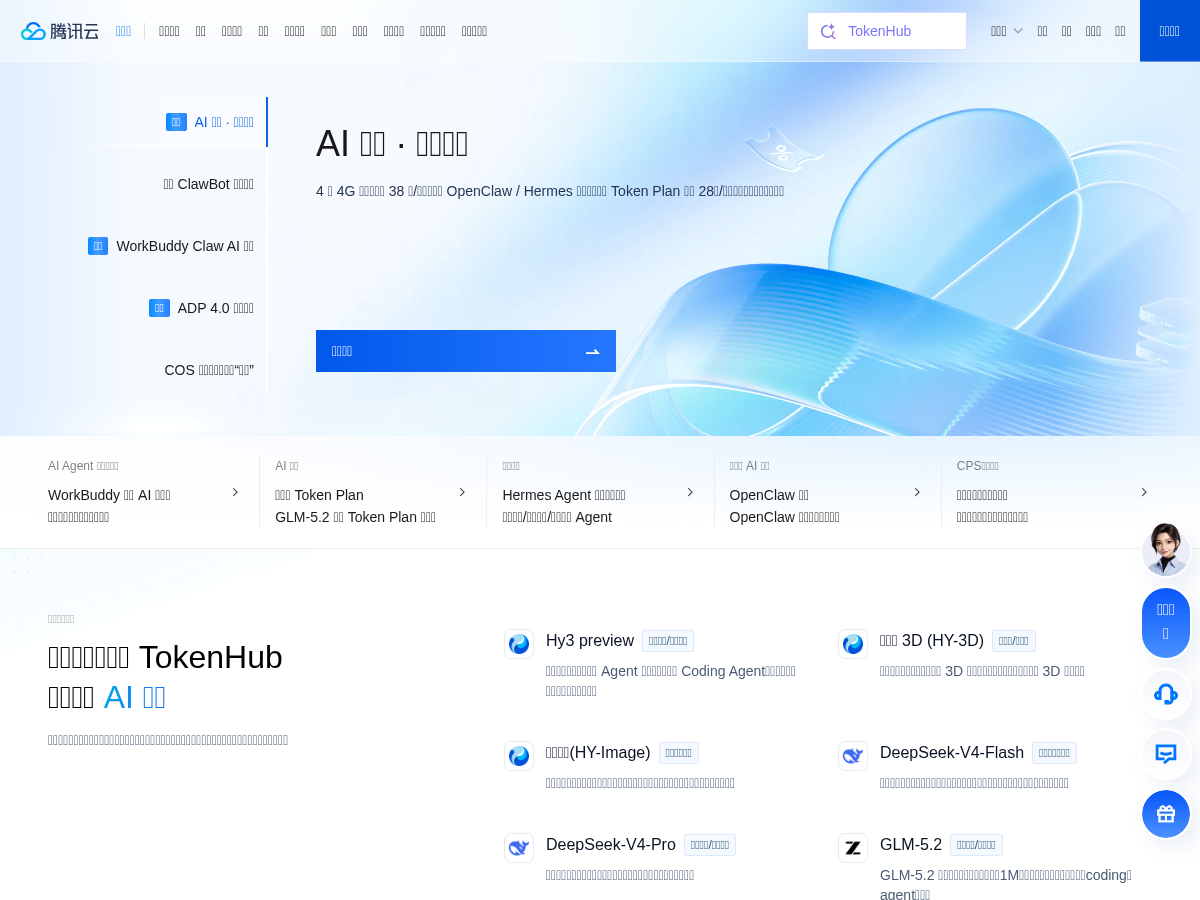Expand the OpenClaw card chevron
Viewport: 1200px width, 900px height.
(x=917, y=492)
